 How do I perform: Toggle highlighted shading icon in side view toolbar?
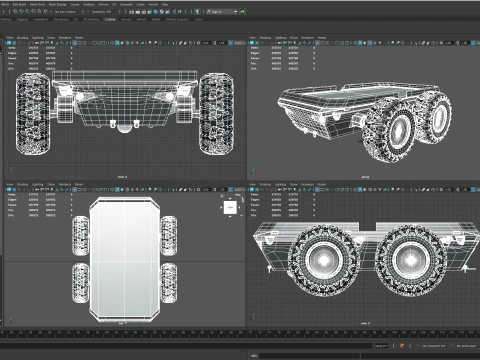click(x=360, y=189)
